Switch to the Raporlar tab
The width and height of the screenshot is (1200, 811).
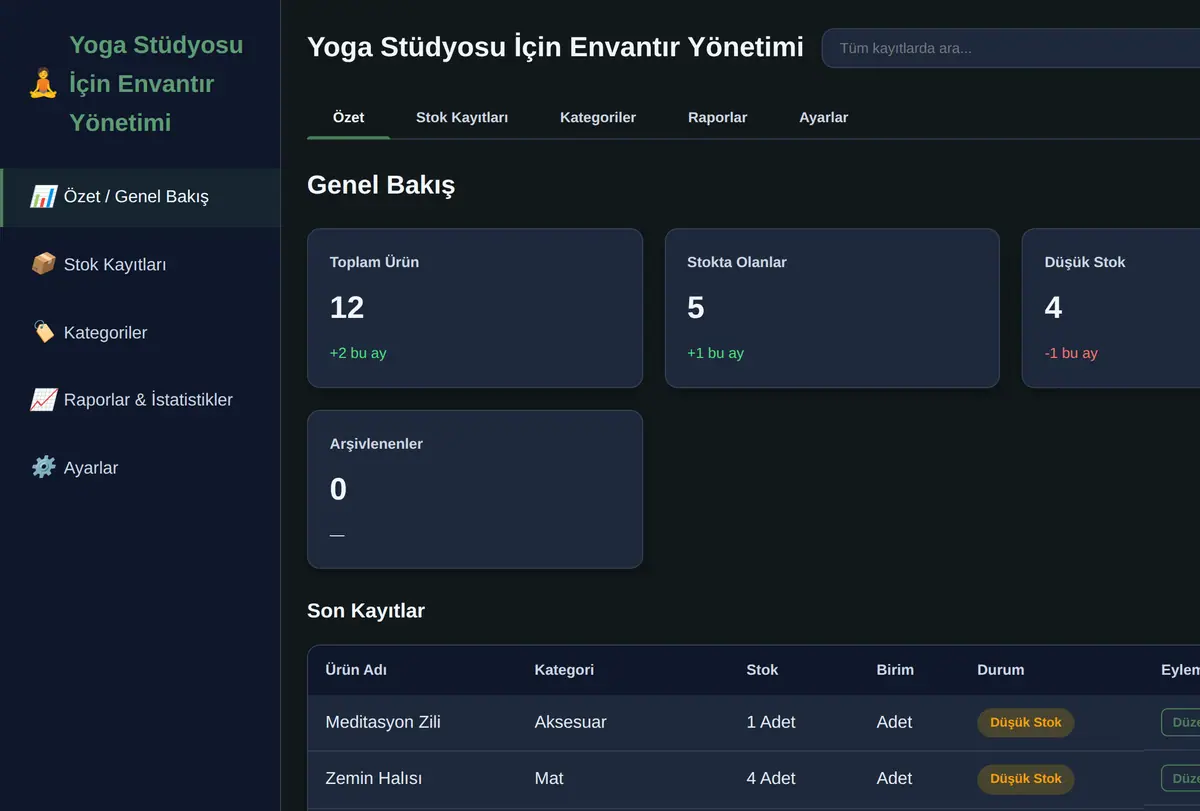tap(717, 118)
